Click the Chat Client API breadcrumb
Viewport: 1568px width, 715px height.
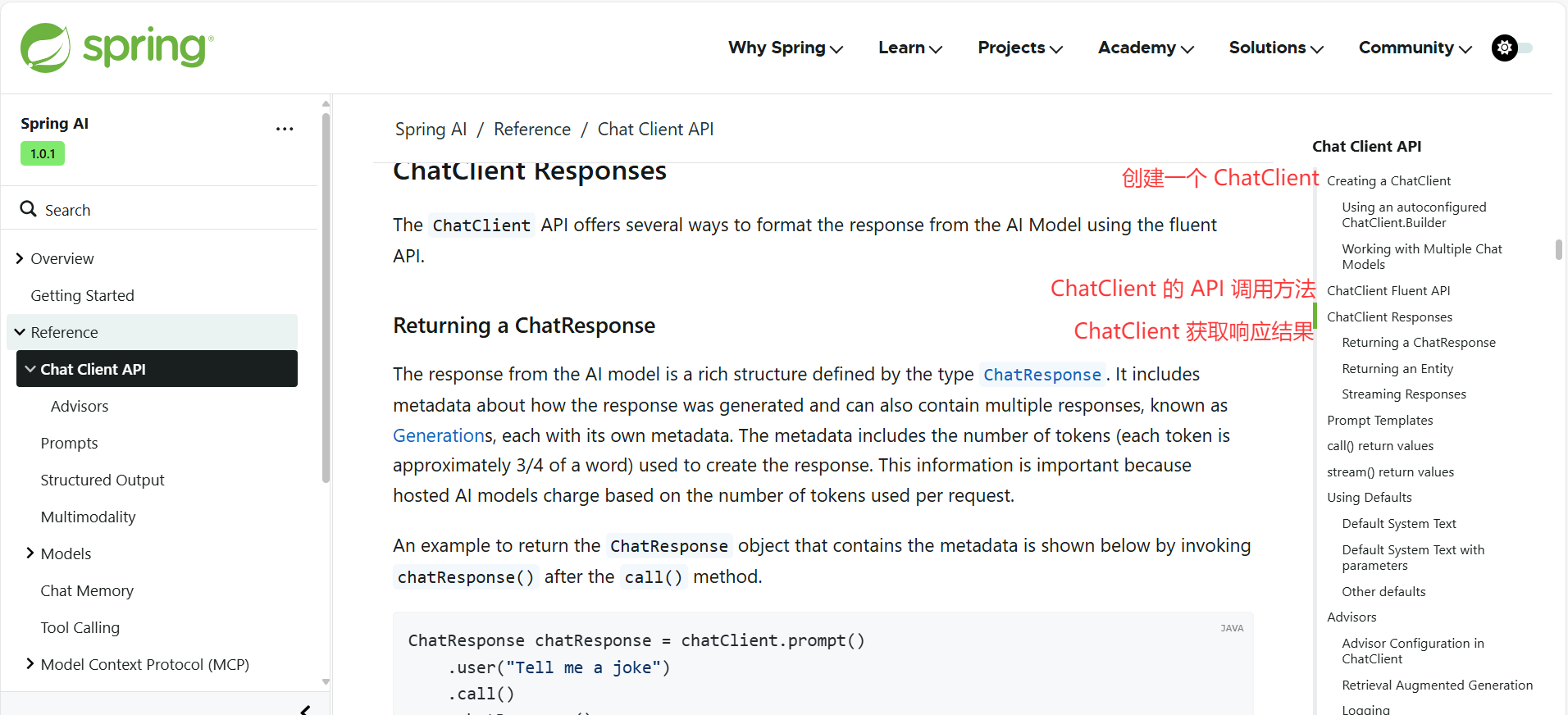click(x=655, y=129)
